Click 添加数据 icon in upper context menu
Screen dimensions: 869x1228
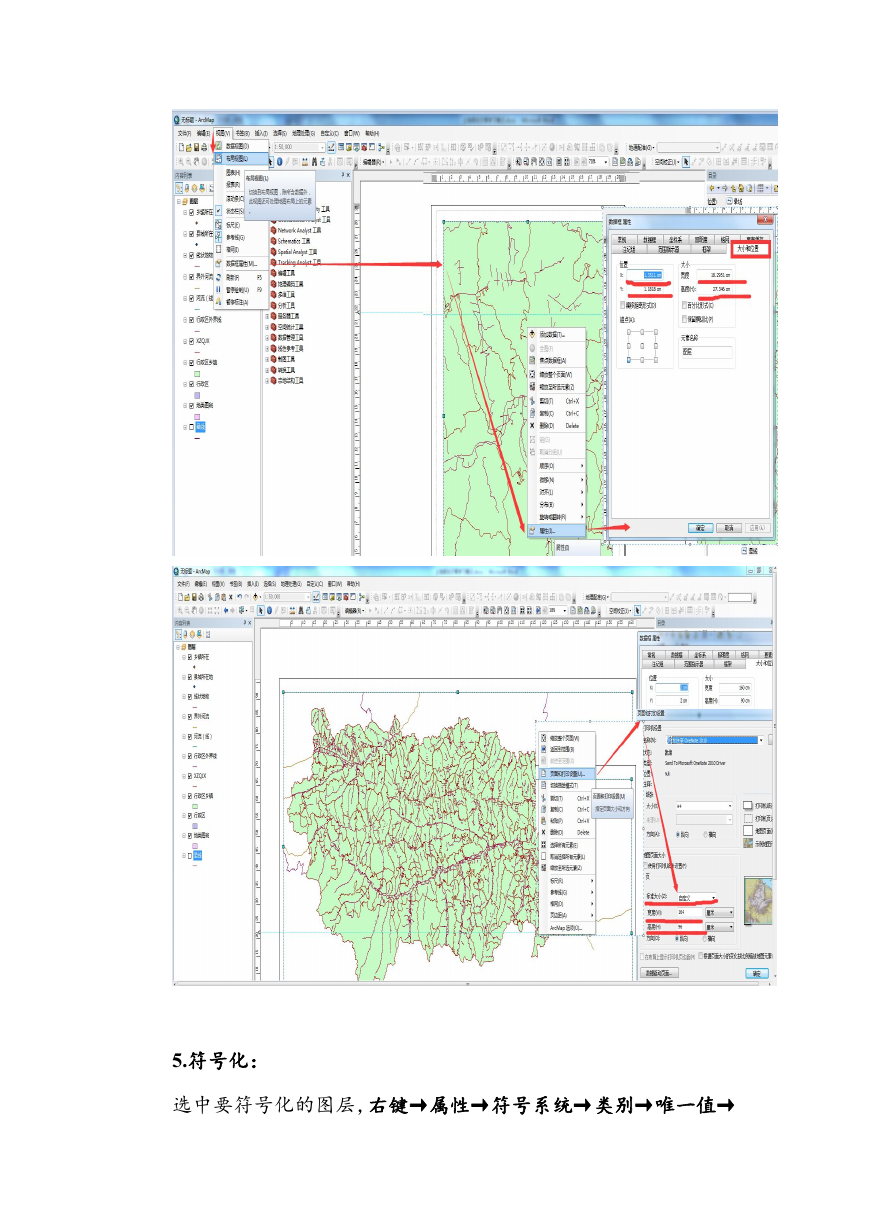(532, 334)
